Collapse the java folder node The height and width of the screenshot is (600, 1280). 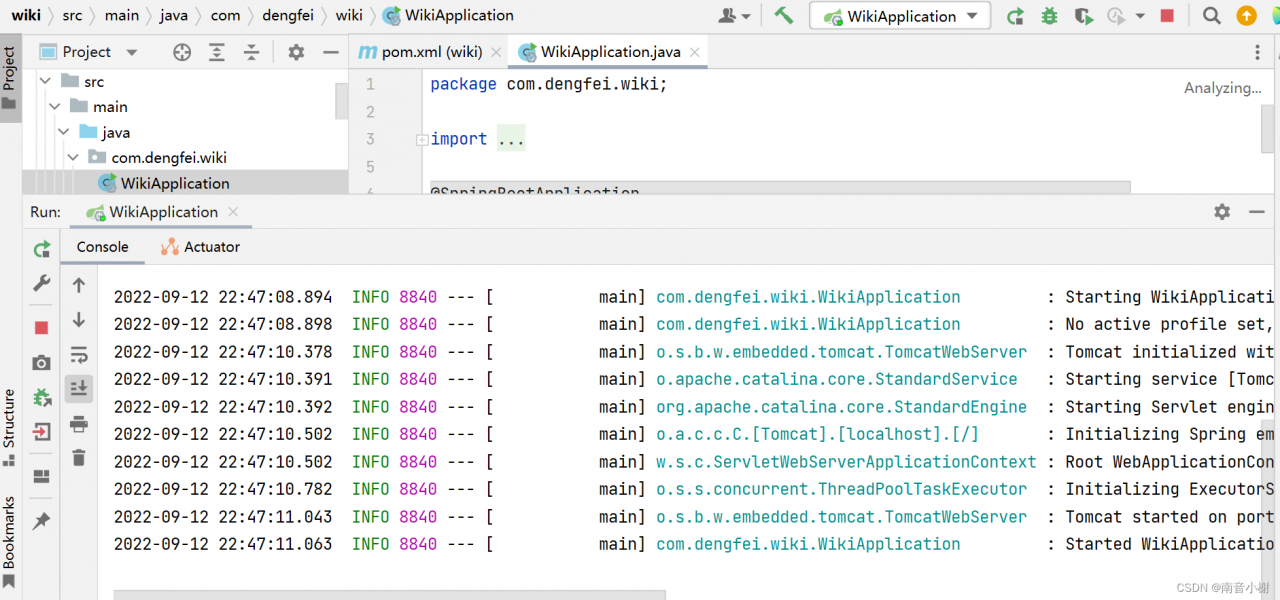[63, 132]
